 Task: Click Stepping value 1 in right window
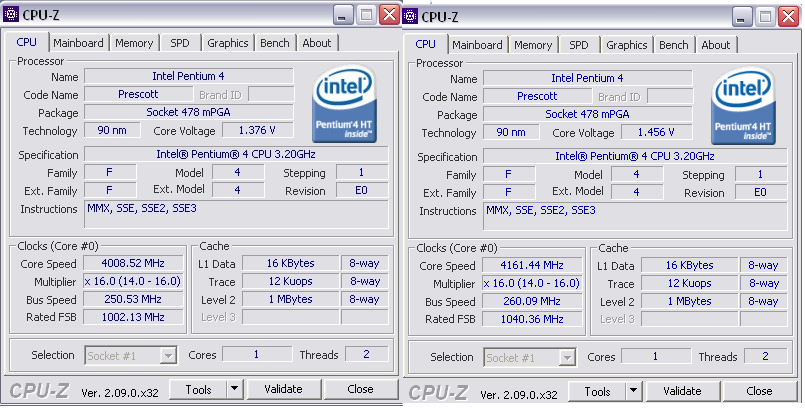click(x=761, y=174)
